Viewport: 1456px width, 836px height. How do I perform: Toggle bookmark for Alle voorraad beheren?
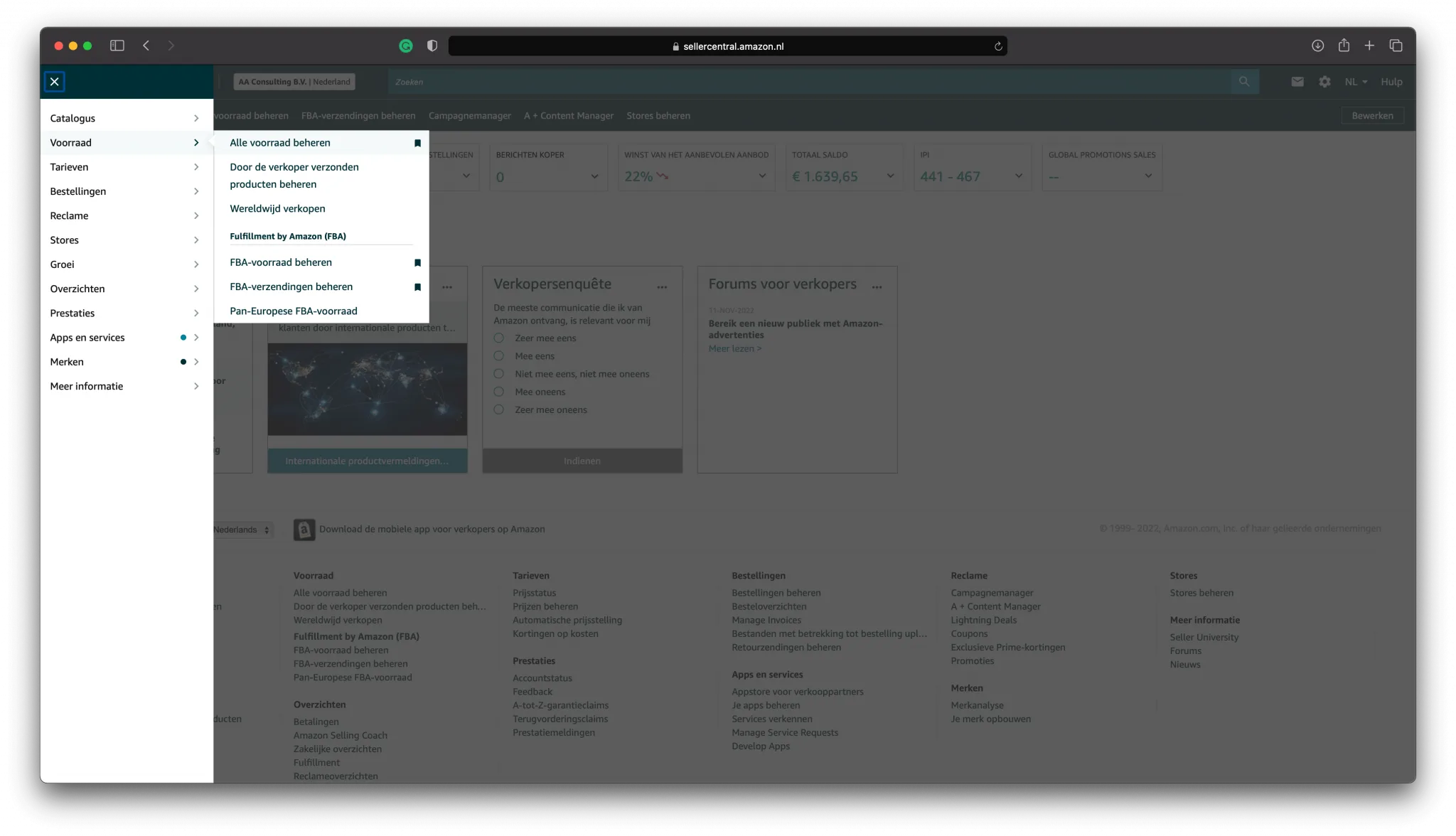[417, 143]
